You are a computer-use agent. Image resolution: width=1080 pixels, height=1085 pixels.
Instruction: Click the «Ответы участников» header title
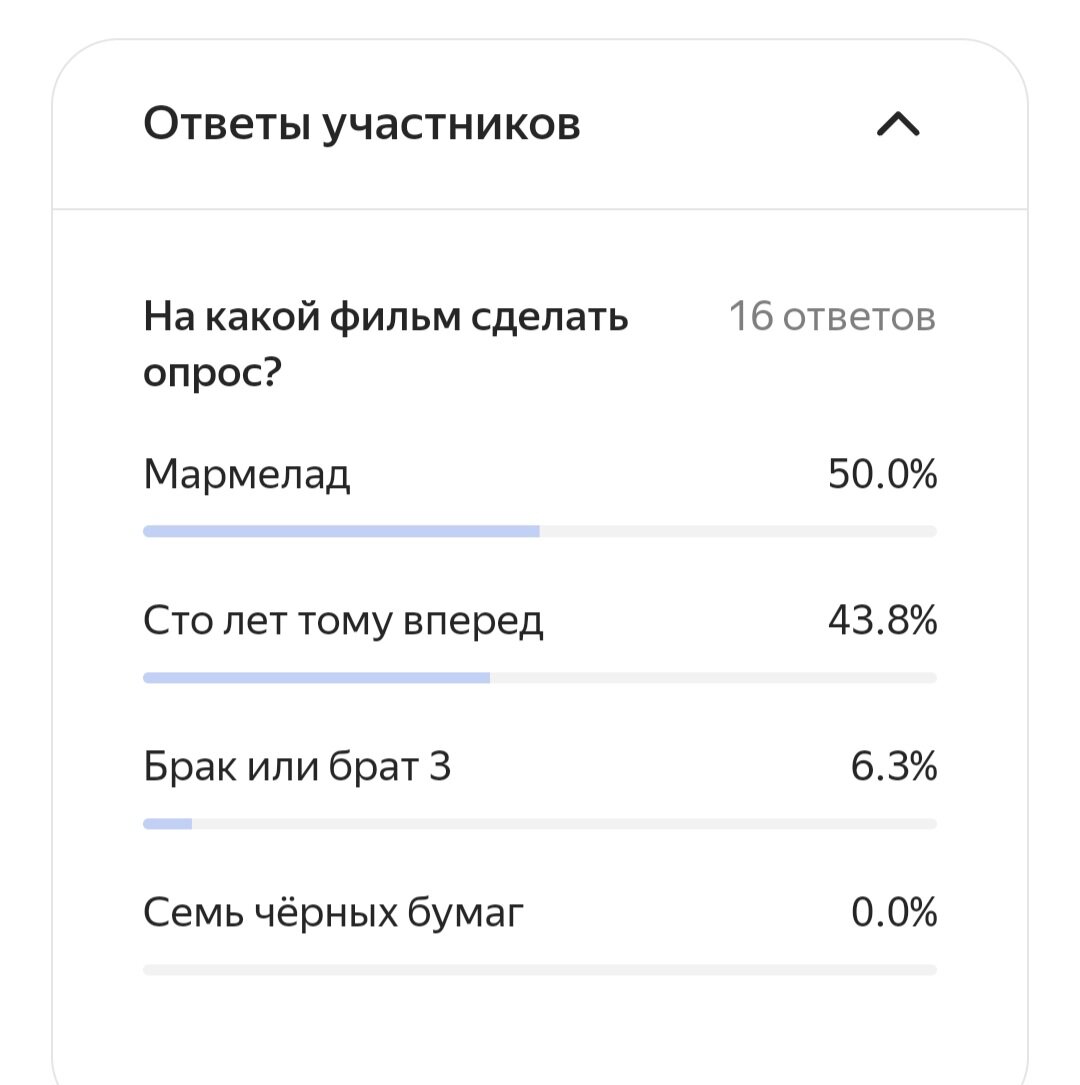(363, 123)
